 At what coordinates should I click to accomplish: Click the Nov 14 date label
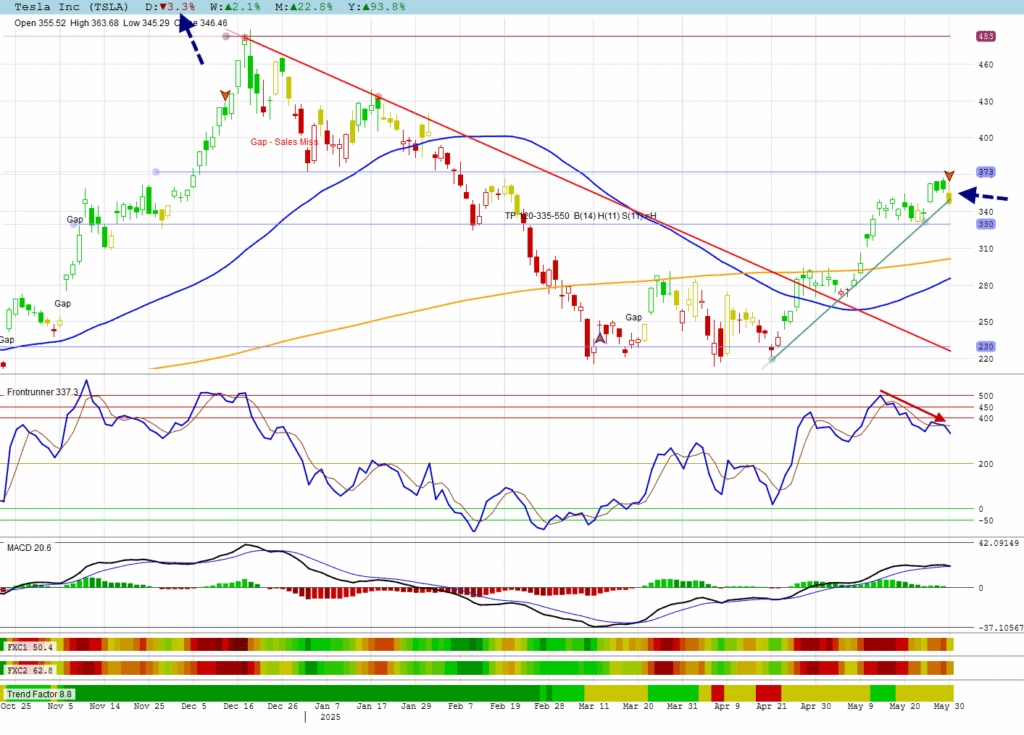coord(104,706)
